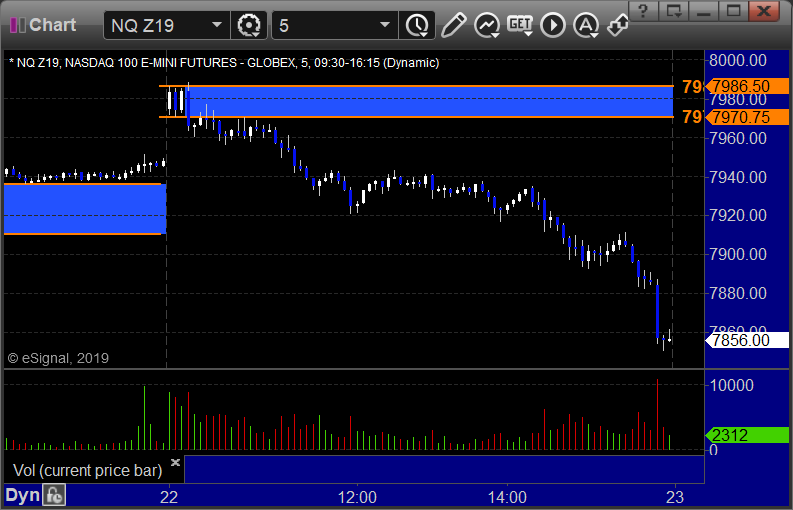Click the link windows arrows icon

coord(618,25)
